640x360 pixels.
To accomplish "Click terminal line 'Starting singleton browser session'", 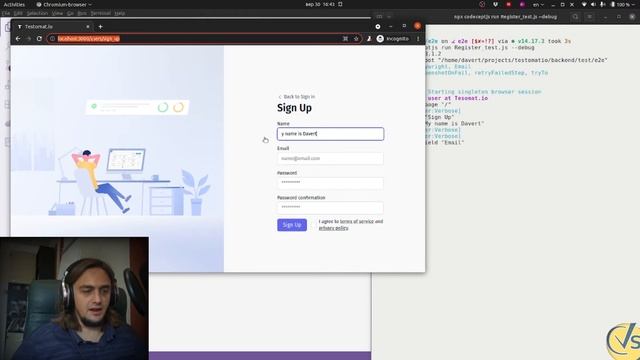I will pos(484,92).
